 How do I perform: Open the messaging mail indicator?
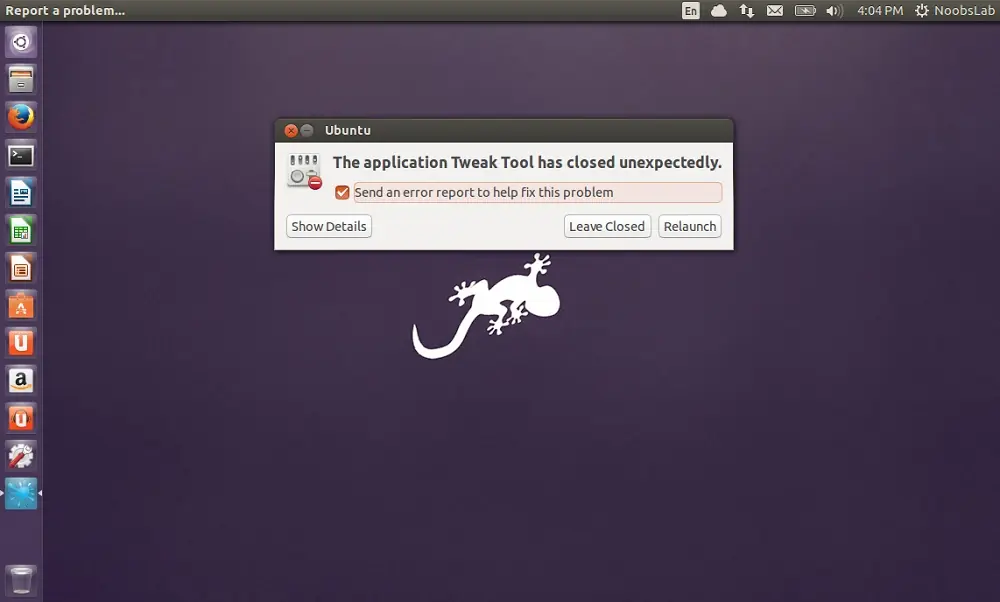[x=775, y=11]
